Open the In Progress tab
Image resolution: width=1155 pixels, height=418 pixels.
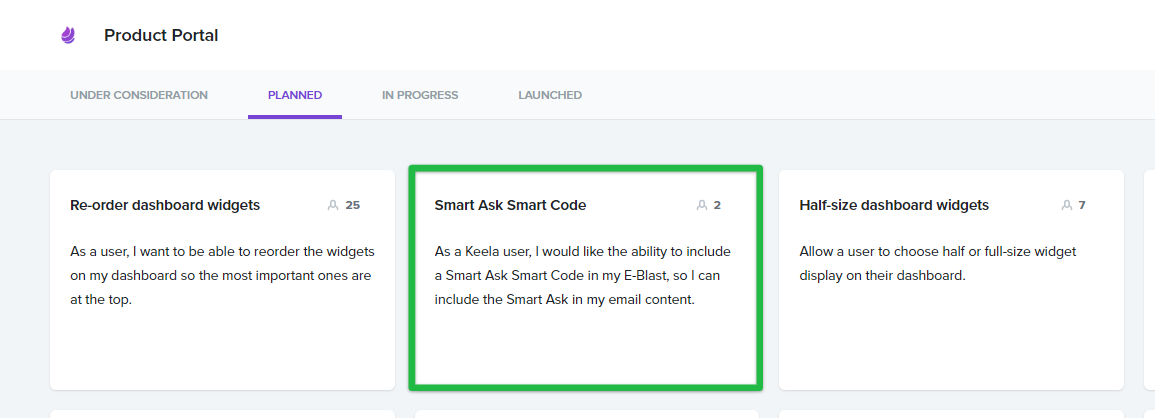(420, 95)
